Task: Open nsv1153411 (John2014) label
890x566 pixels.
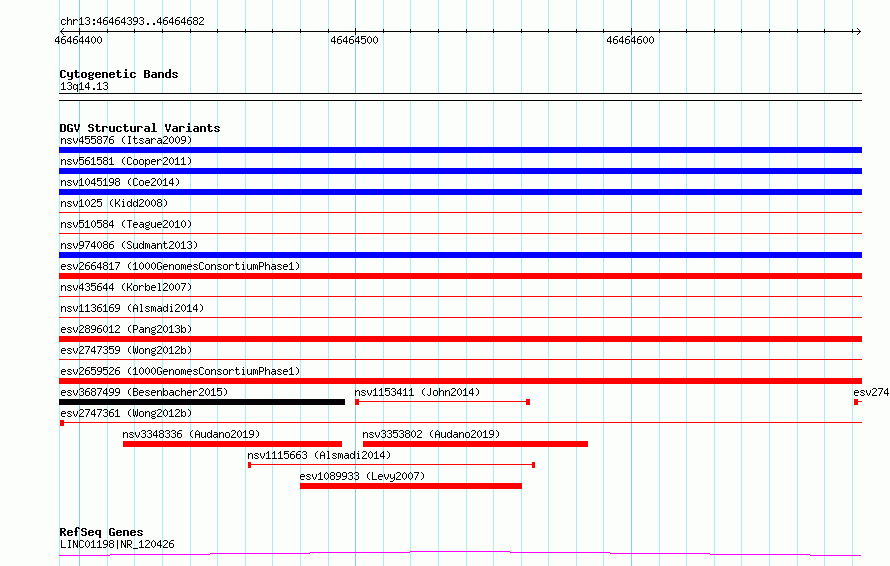Action: click(417, 392)
